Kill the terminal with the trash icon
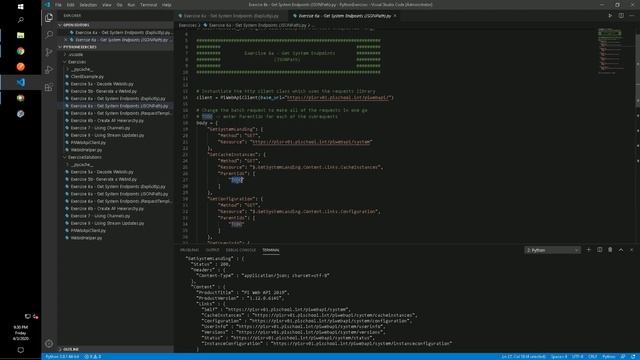This screenshot has height=360, width=640. (x=610, y=250)
